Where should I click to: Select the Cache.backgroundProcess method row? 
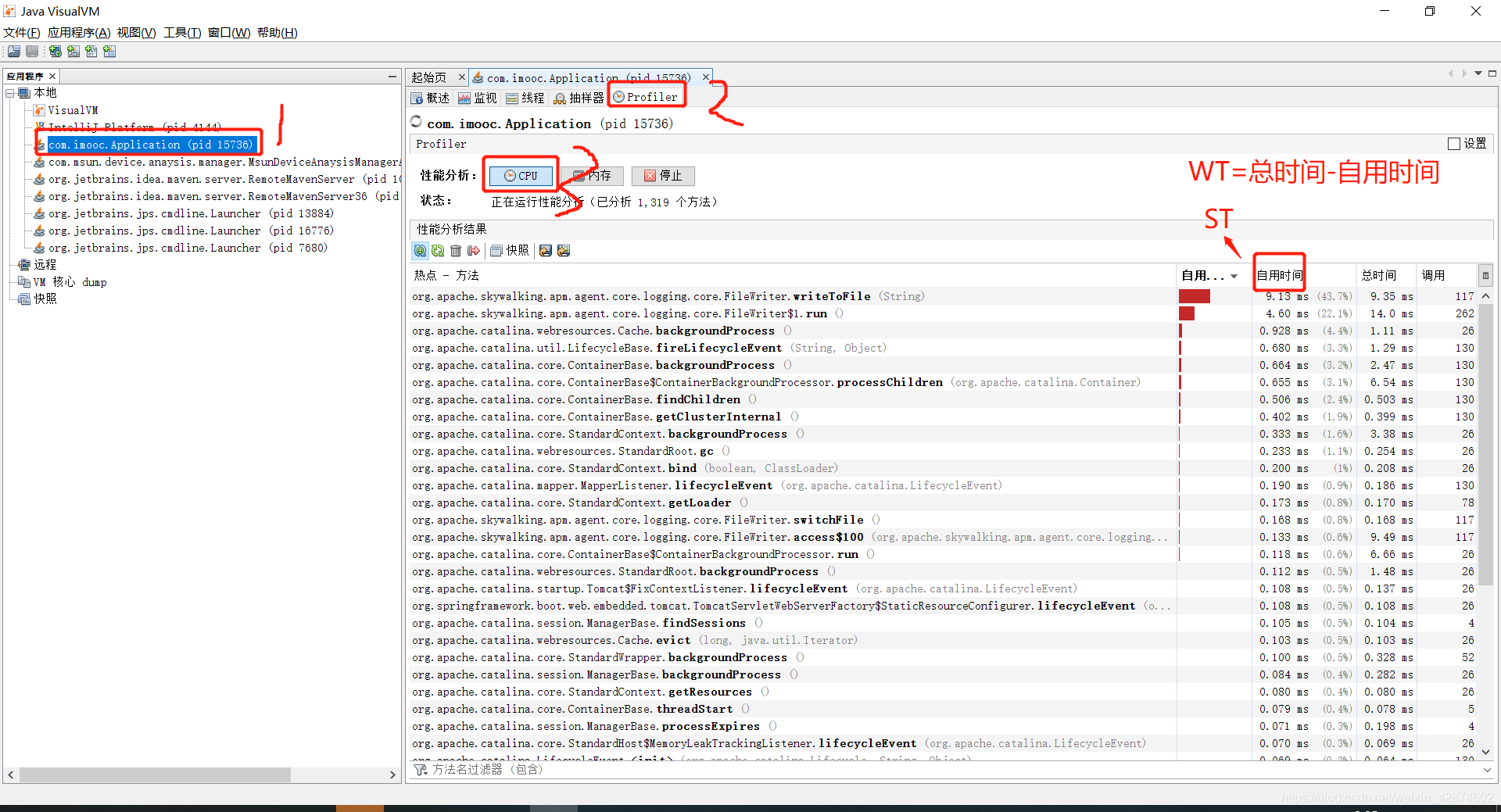[944, 331]
